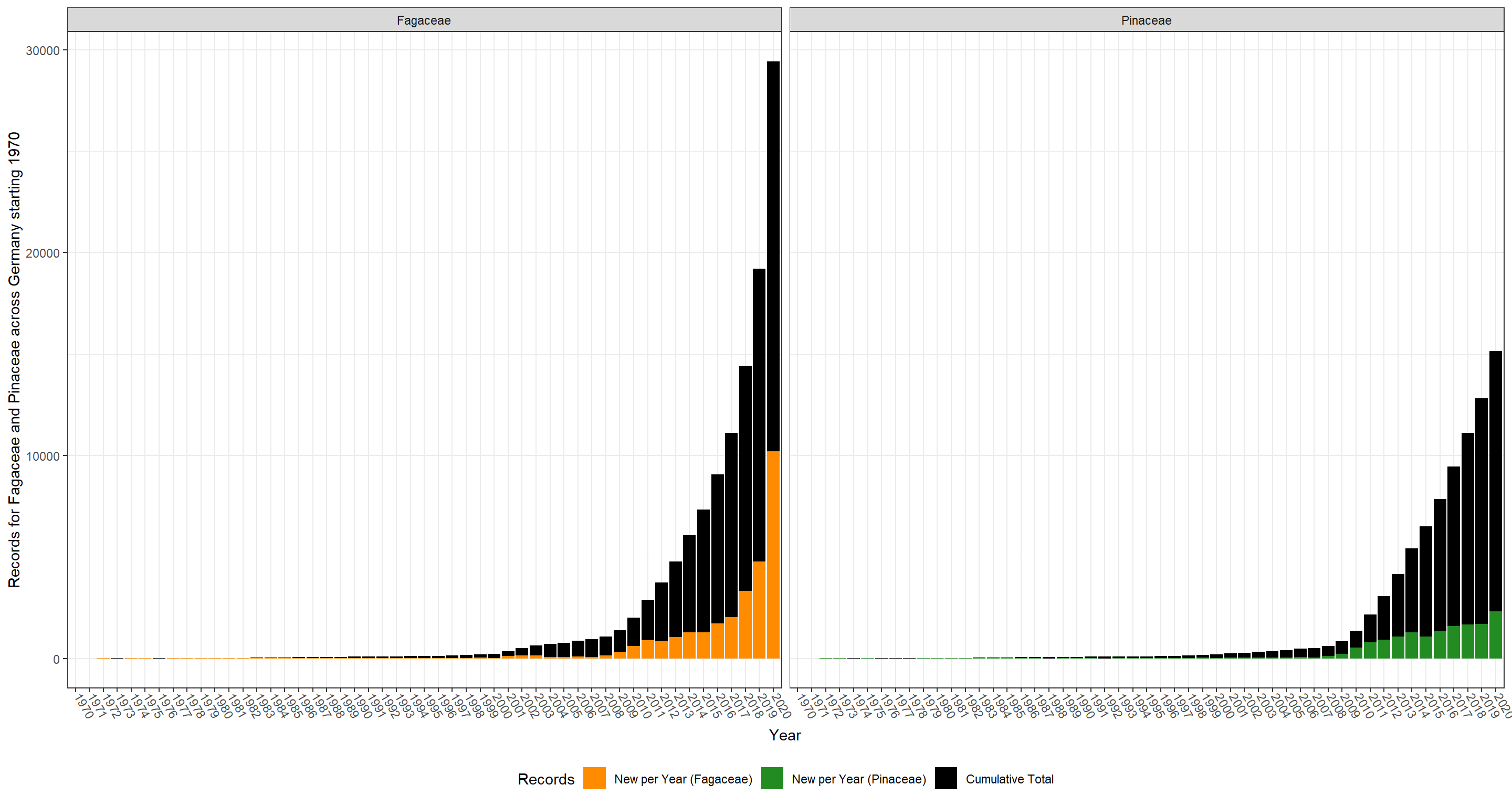The width and height of the screenshot is (1512, 806).
Task: Click the orange Fagaceae legend swatch
Action: point(594,778)
